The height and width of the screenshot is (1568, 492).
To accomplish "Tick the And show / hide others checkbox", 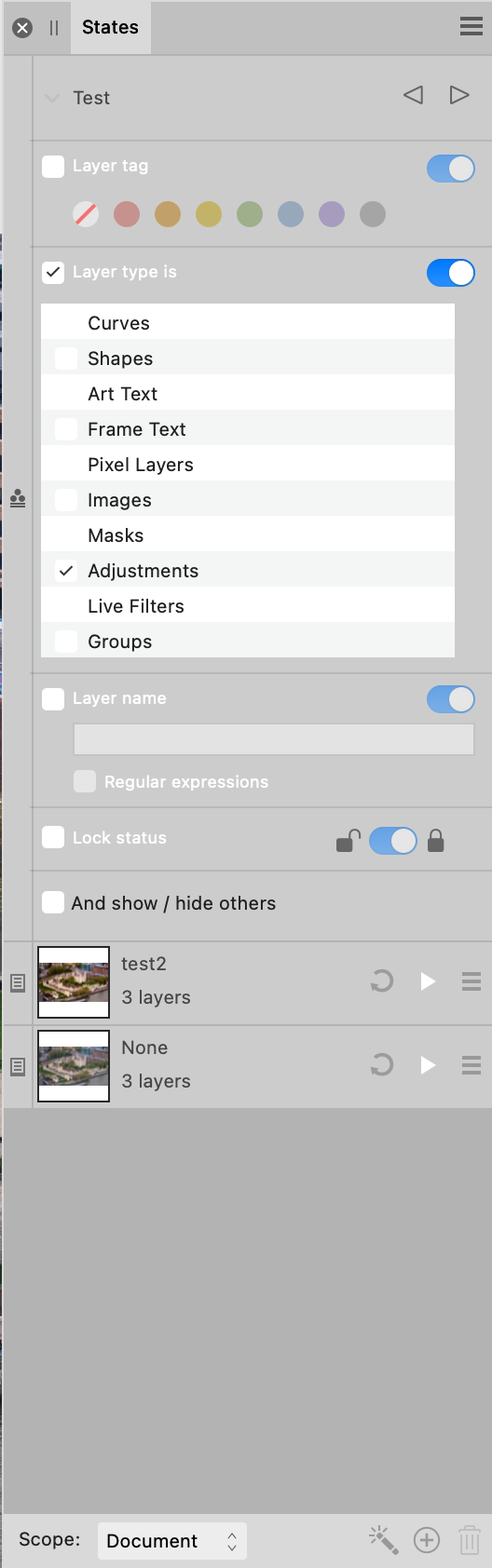I will (x=53, y=902).
